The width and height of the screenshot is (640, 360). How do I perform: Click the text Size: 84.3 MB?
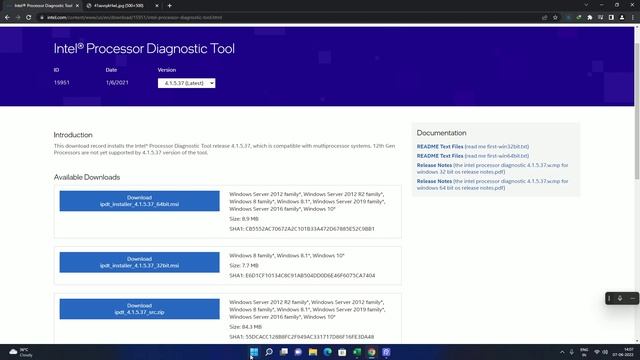(x=245, y=327)
